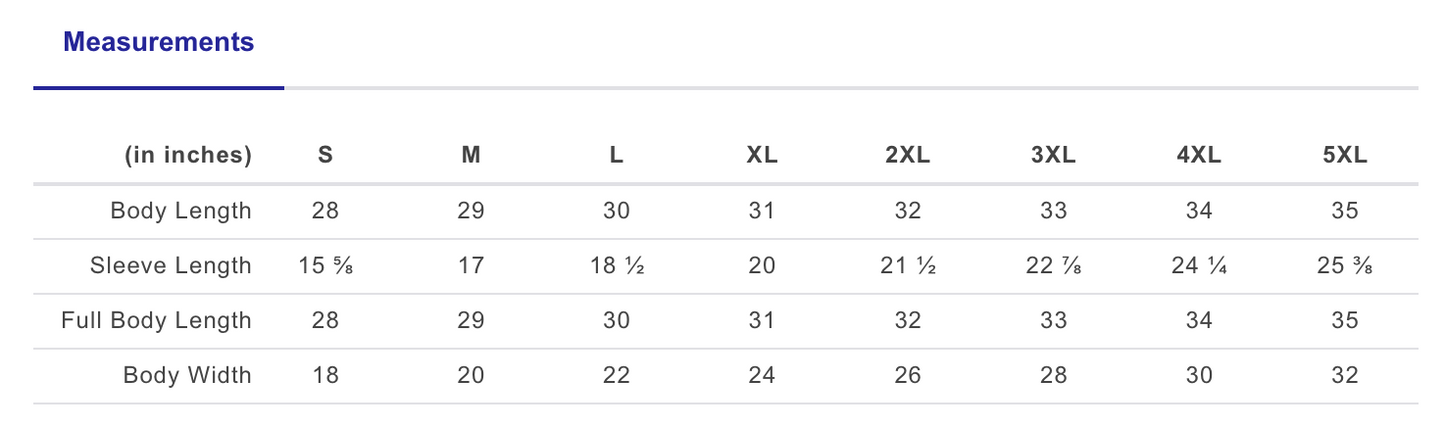Viewport: 1445px width, 427px height.
Task: Select the 5XL size column header
Action: [1344, 155]
